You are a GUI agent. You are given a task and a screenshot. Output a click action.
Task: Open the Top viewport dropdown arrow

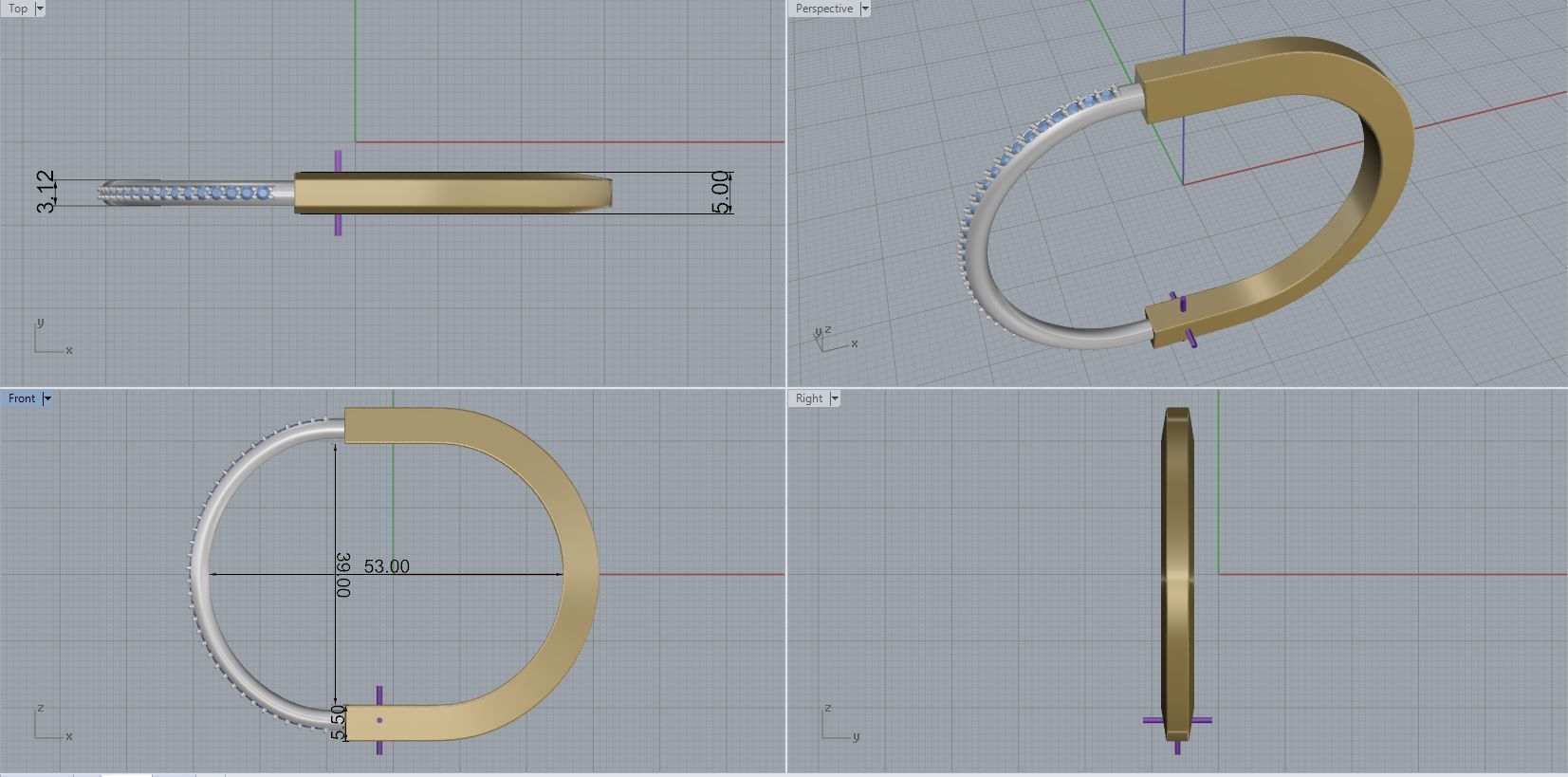click(x=40, y=9)
